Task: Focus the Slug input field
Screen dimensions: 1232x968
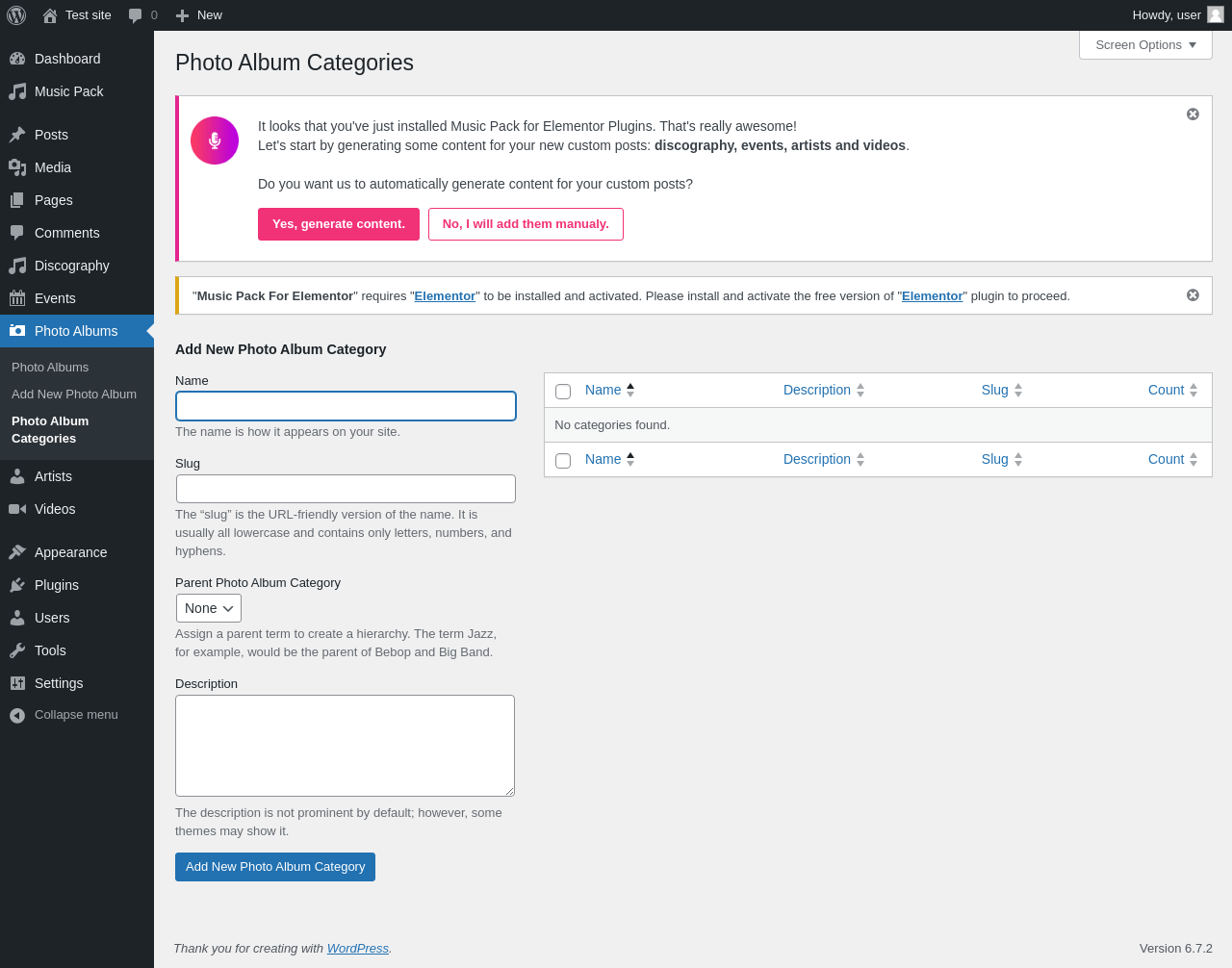Action: (346, 489)
